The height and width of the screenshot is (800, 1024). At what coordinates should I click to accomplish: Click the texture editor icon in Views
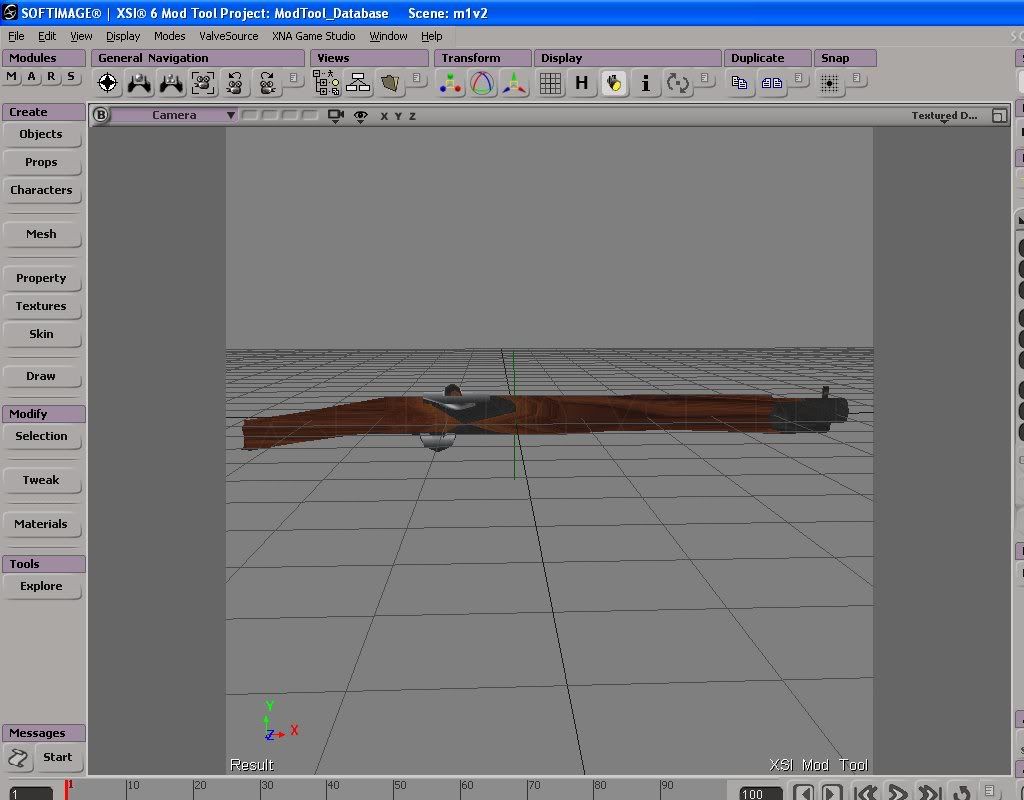[x=390, y=83]
